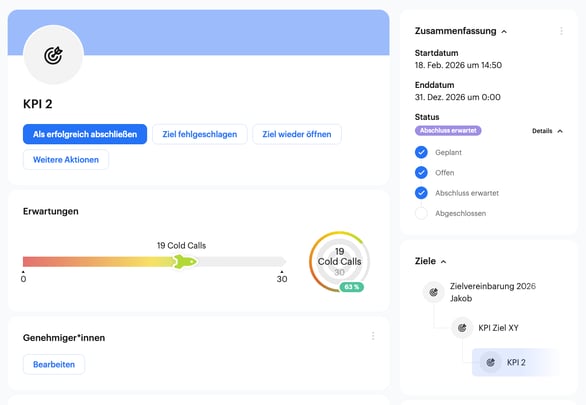Click Als erfolgreich abschließen button
Screen dimensions: 586x405
[85, 134]
